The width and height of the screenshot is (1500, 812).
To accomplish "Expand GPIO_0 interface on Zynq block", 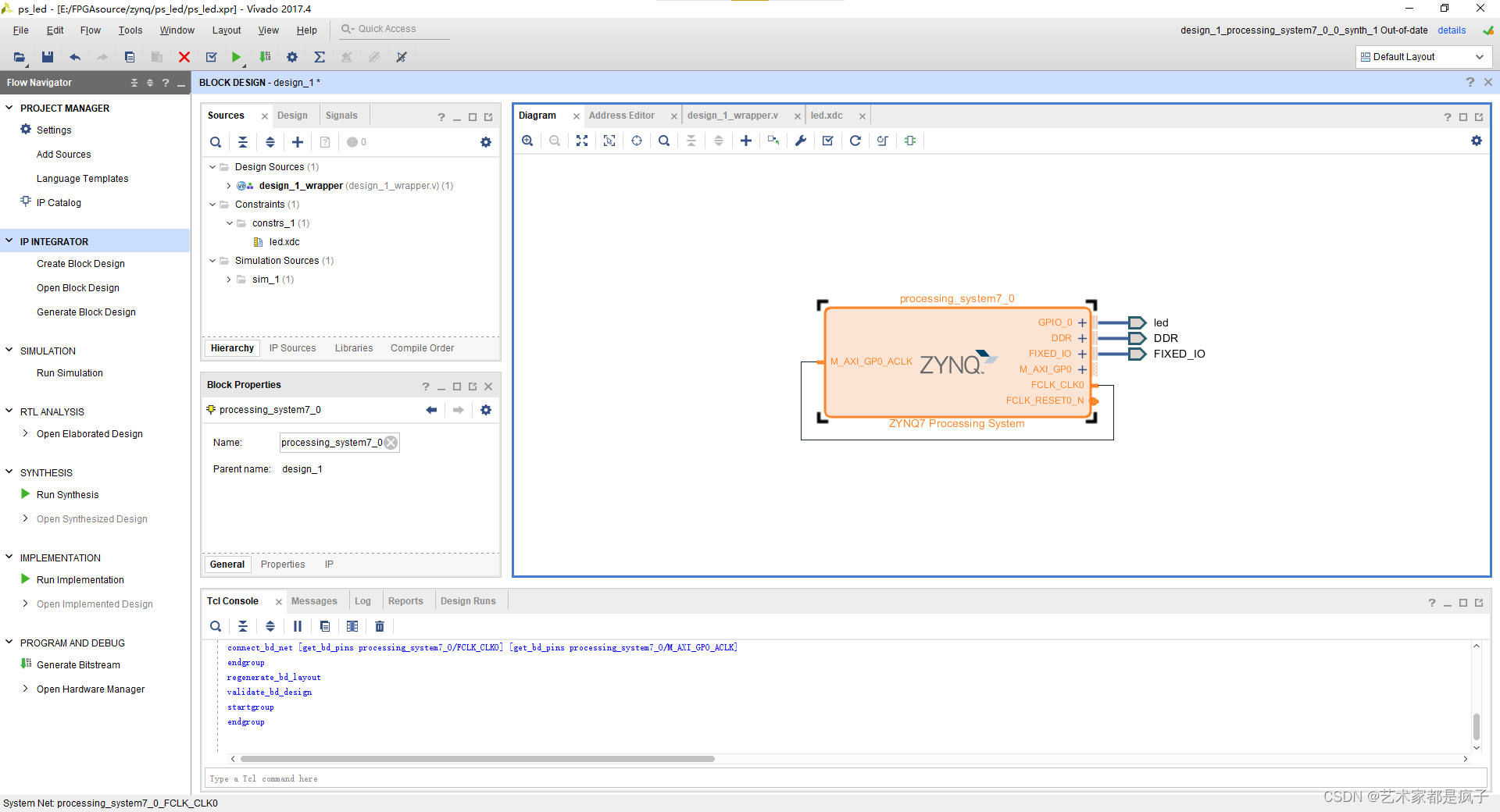I will (x=1082, y=322).
